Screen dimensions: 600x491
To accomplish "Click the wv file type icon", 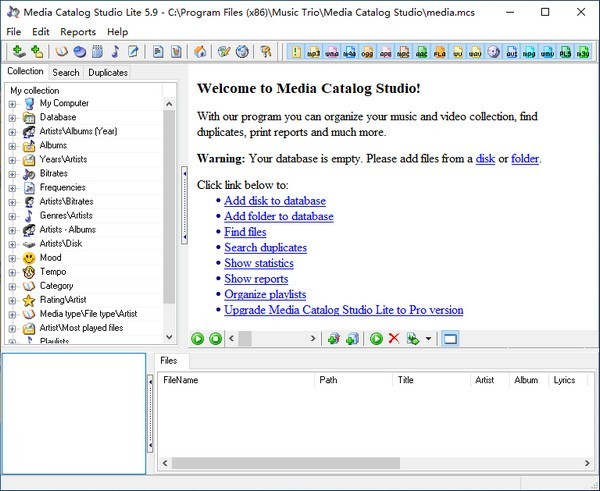I will (x=458, y=52).
